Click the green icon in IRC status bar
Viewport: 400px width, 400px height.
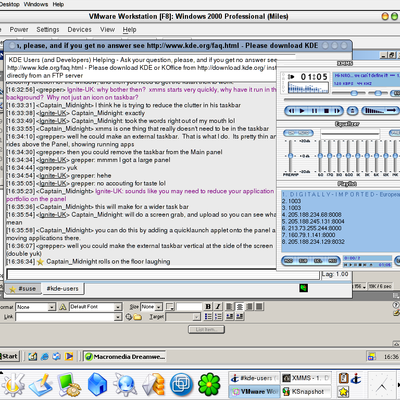[x=304, y=288]
